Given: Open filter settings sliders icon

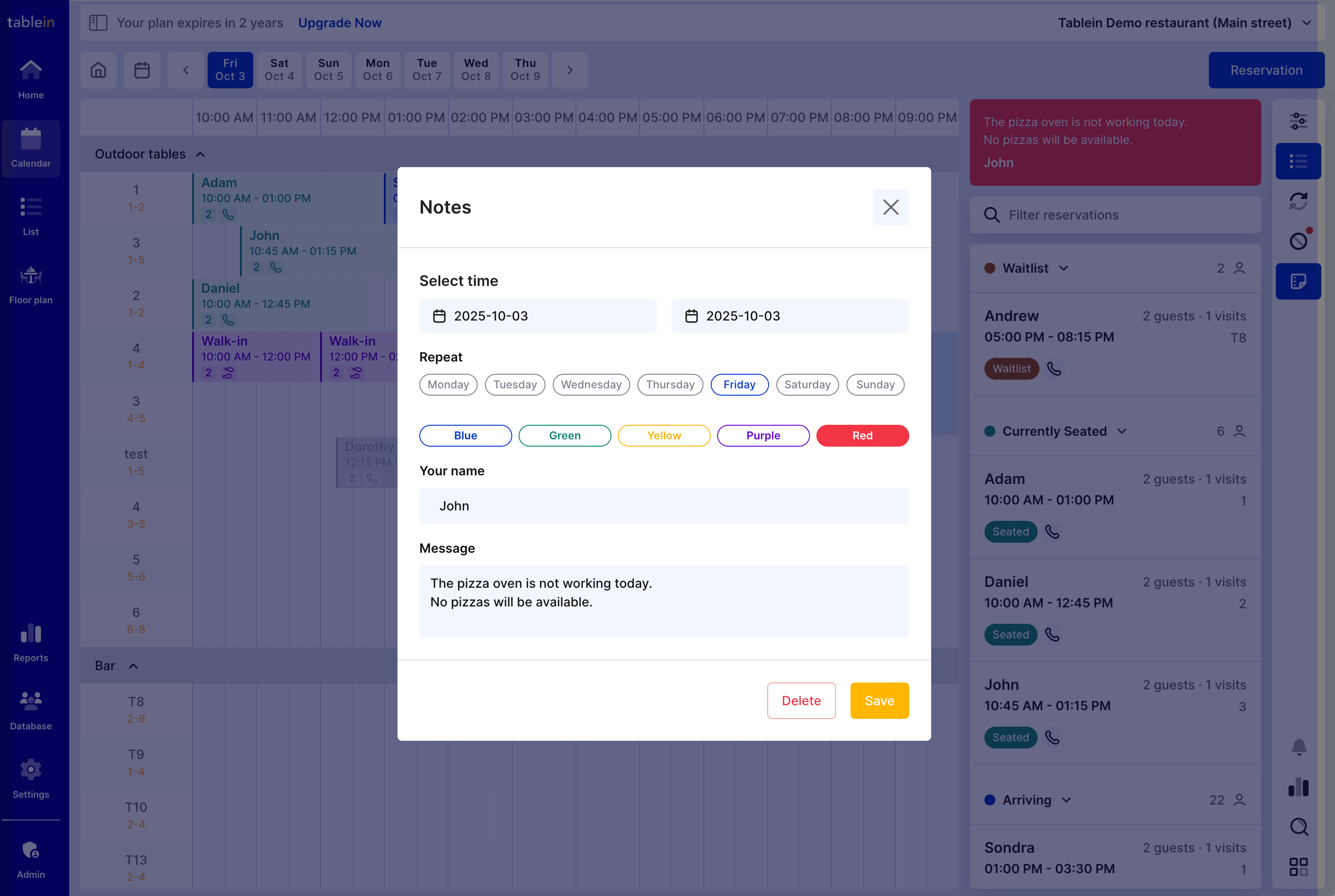Looking at the screenshot, I should 1298,121.
